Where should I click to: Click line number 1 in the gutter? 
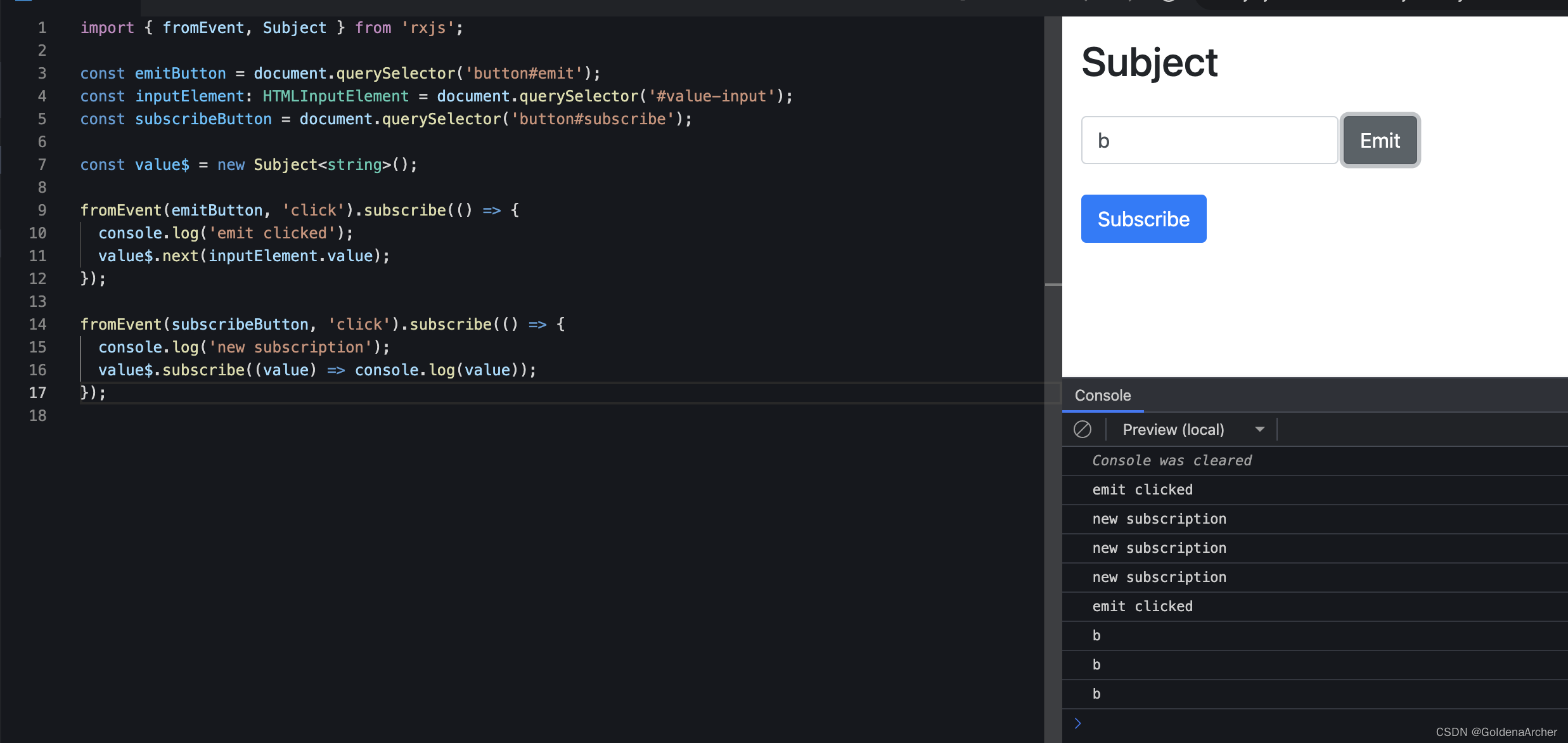click(42, 27)
